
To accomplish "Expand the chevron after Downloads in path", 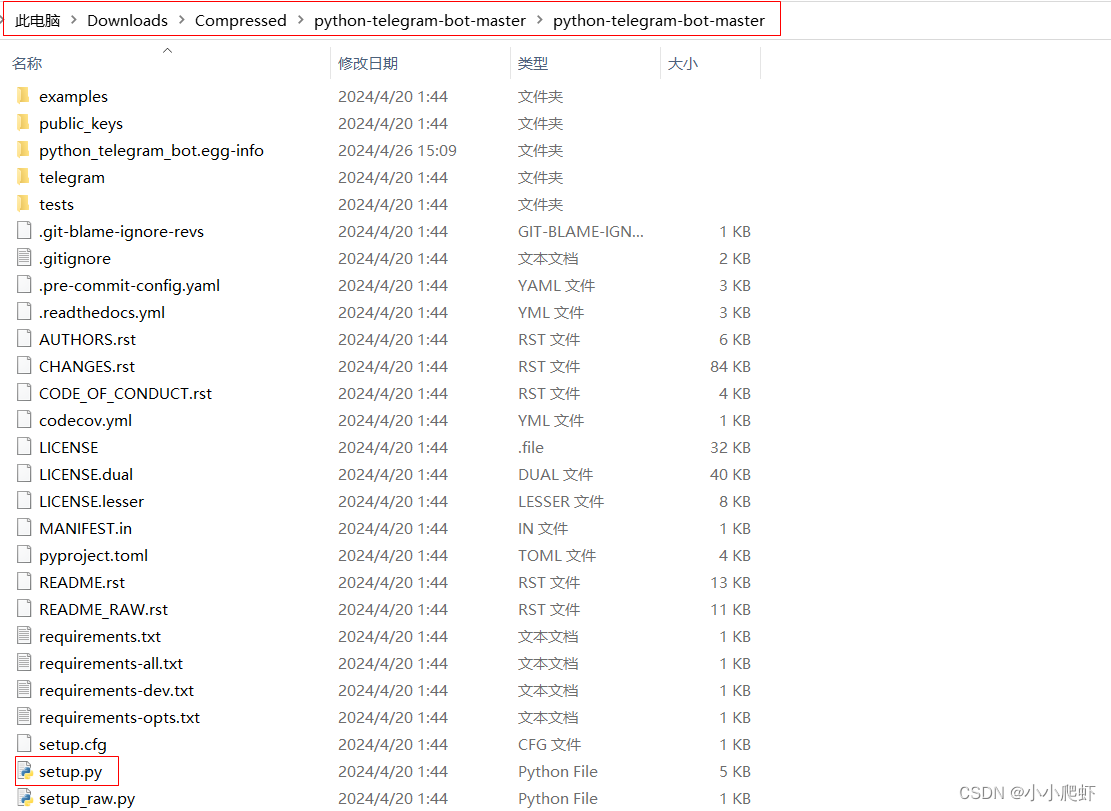I will point(181,20).
